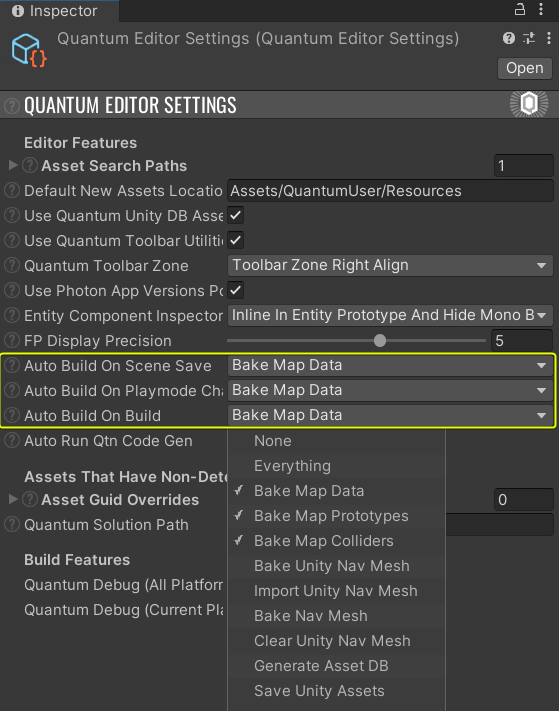Click the Open button
This screenshot has height=711, width=559.
coord(525,68)
